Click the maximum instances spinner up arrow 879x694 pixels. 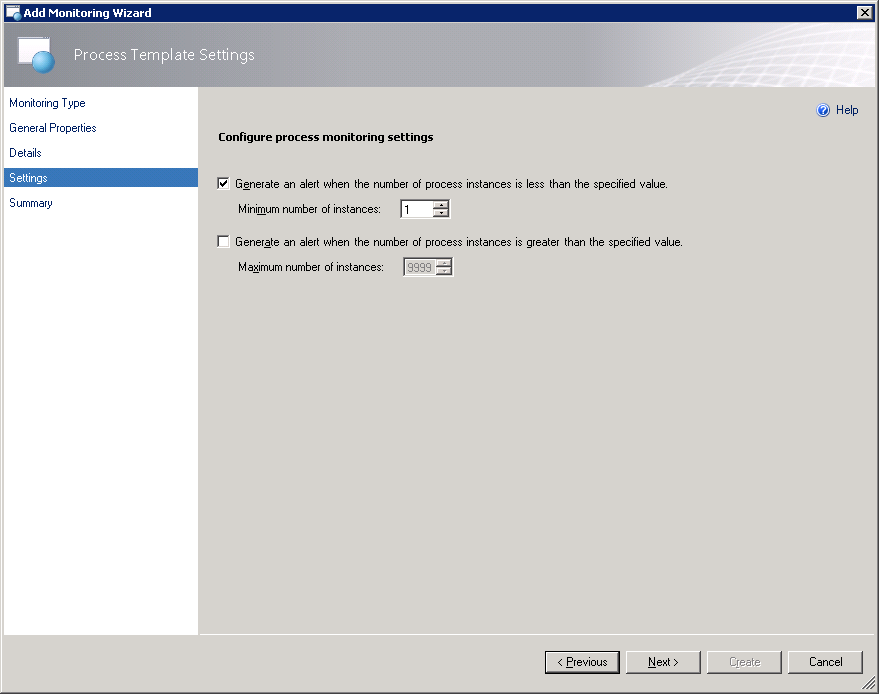444,263
